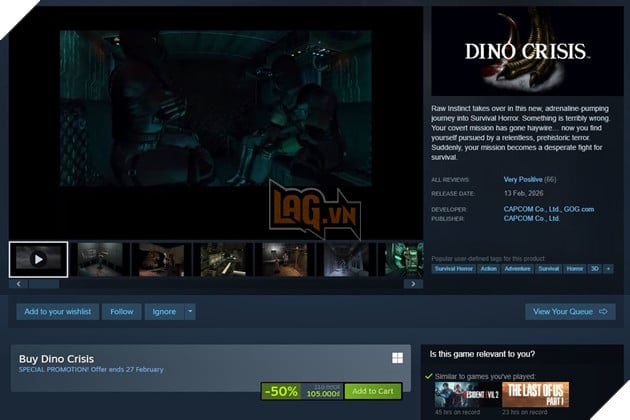Viewport: 630px width, 420px height.
Task: Select the Adventure tag
Action: point(518,268)
